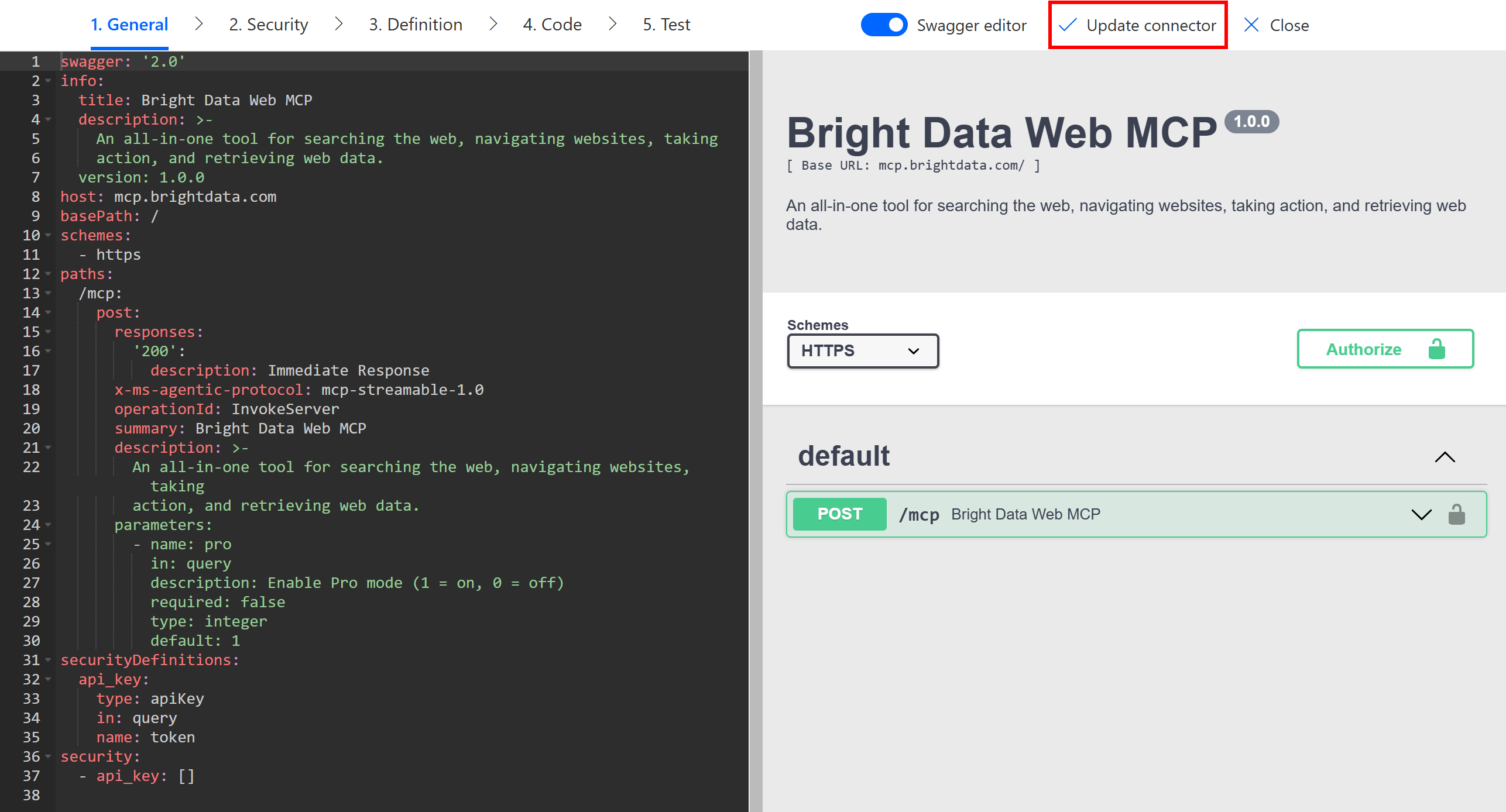Click the X icon next to Close
Screen dimensions: 1506x812
pyautogui.click(x=1251, y=25)
